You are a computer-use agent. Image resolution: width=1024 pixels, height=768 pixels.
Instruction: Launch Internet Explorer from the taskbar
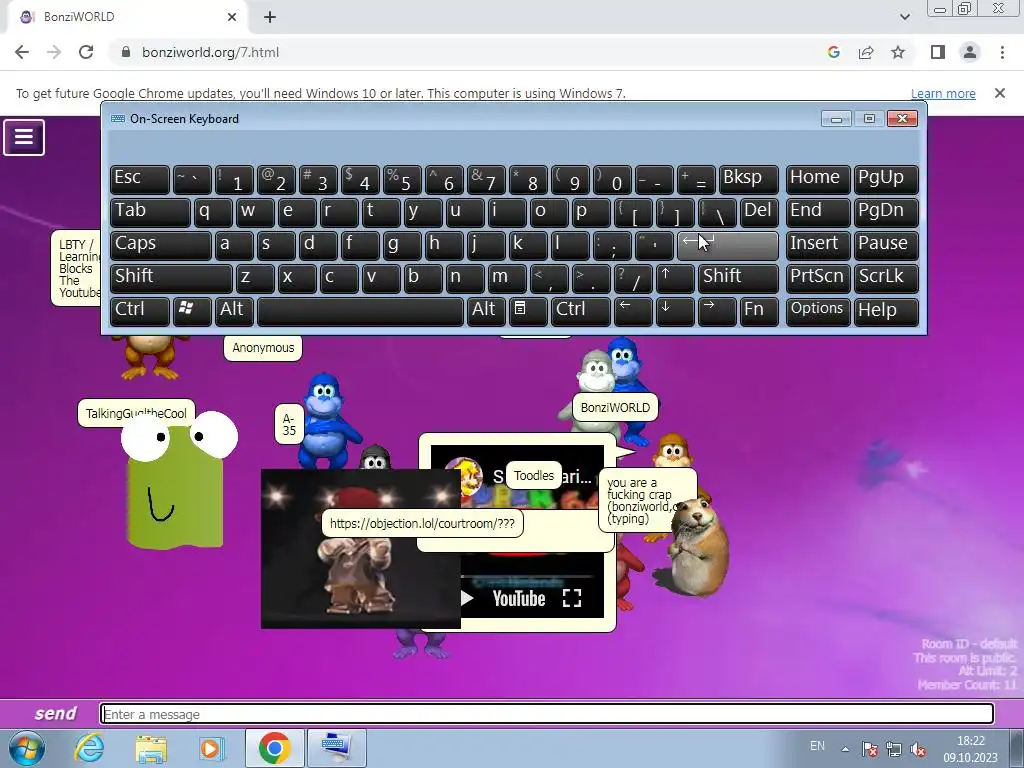tap(89, 748)
